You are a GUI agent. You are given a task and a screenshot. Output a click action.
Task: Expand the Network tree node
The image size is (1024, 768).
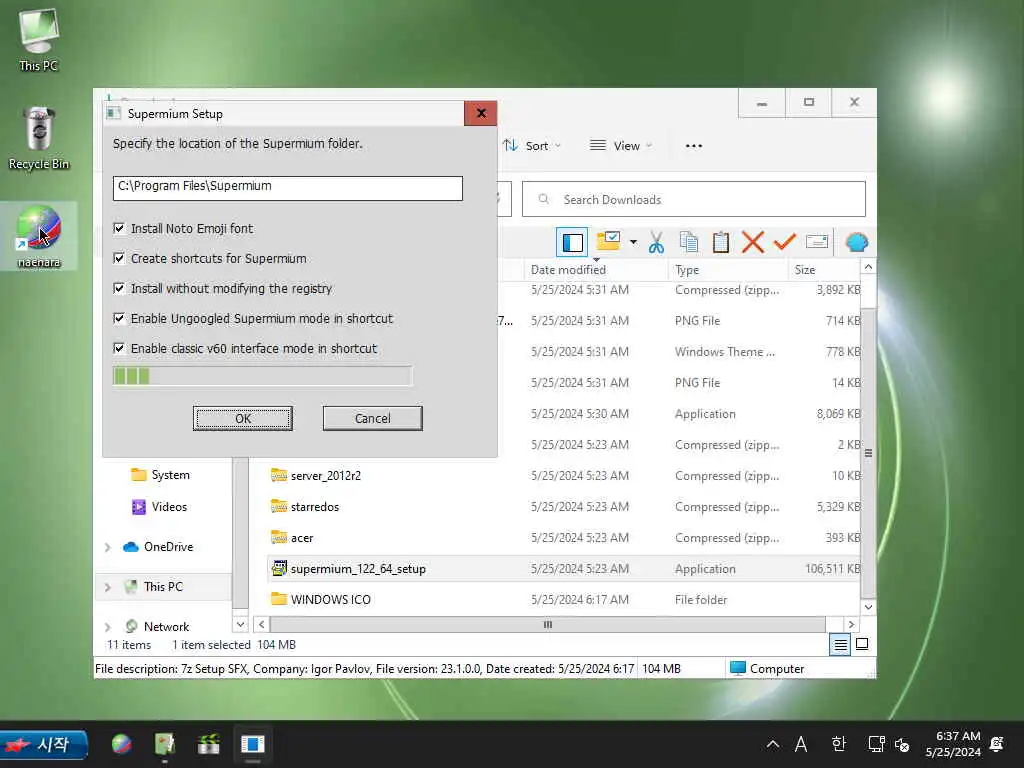108,627
